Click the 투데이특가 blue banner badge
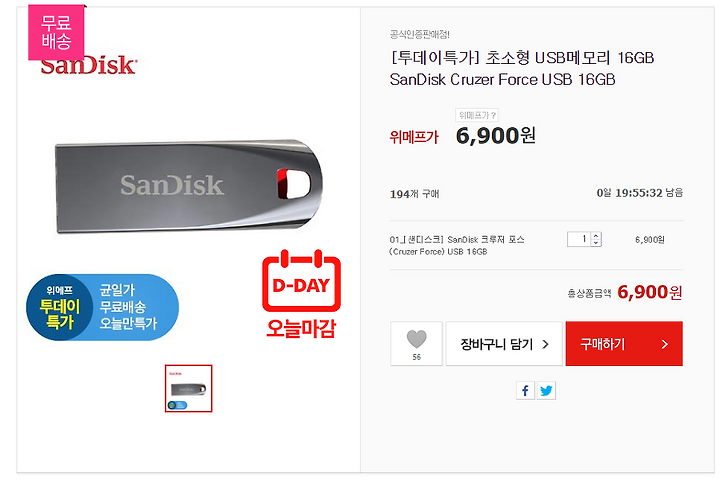The height and width of the screenshot is (486, 720). click(x=102, y=307)
